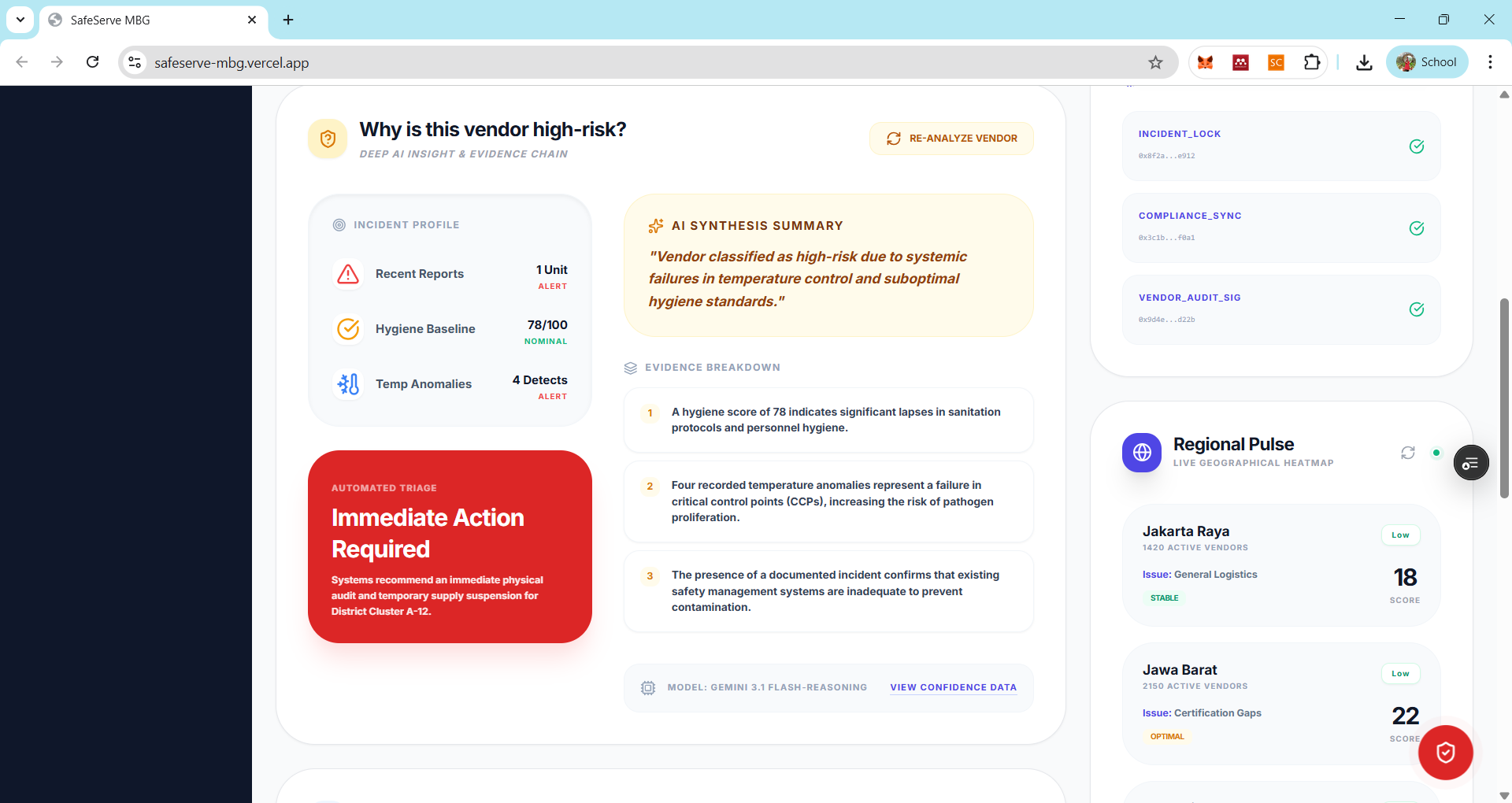The height and width of the screenshot is (803, 1512).
Task: Click the Regional Pulse globe icon
Action: (1142, 453)
